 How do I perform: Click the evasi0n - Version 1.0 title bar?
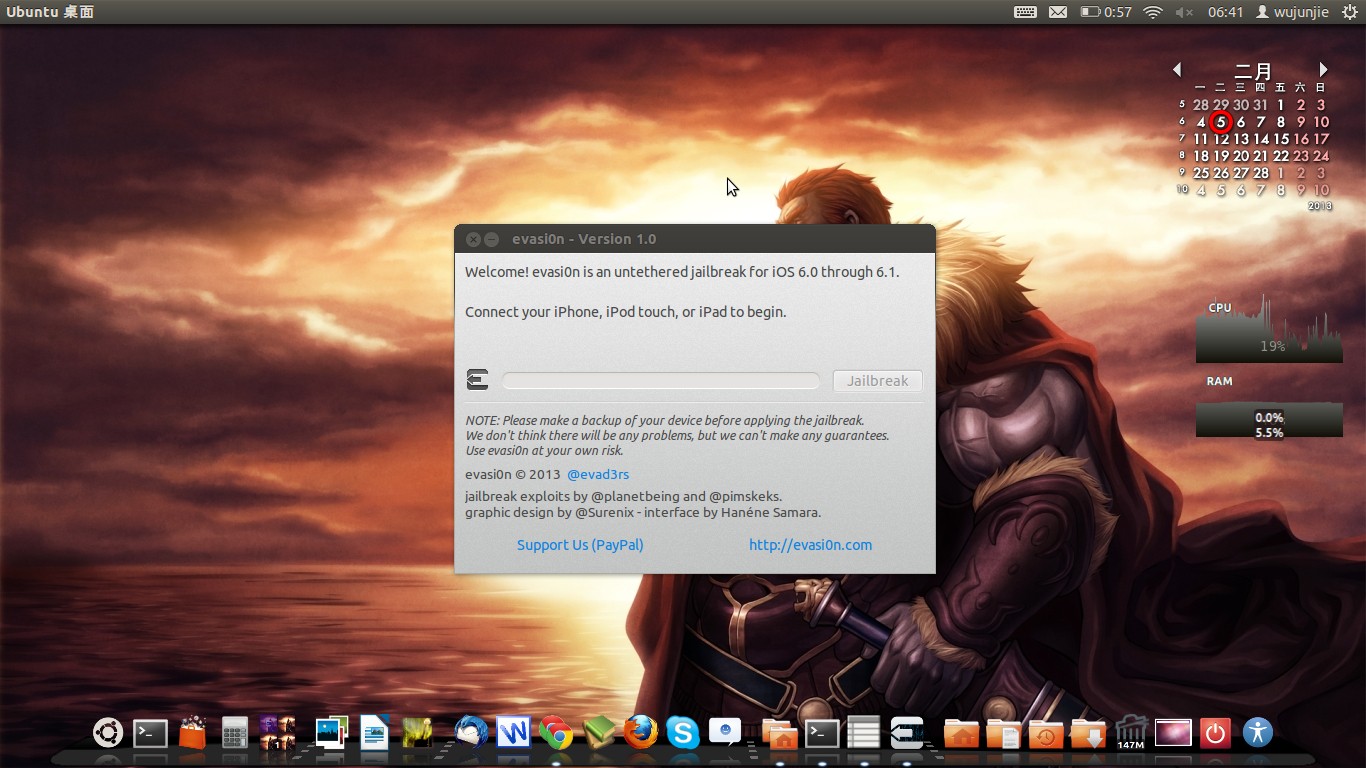pos(695,239)
